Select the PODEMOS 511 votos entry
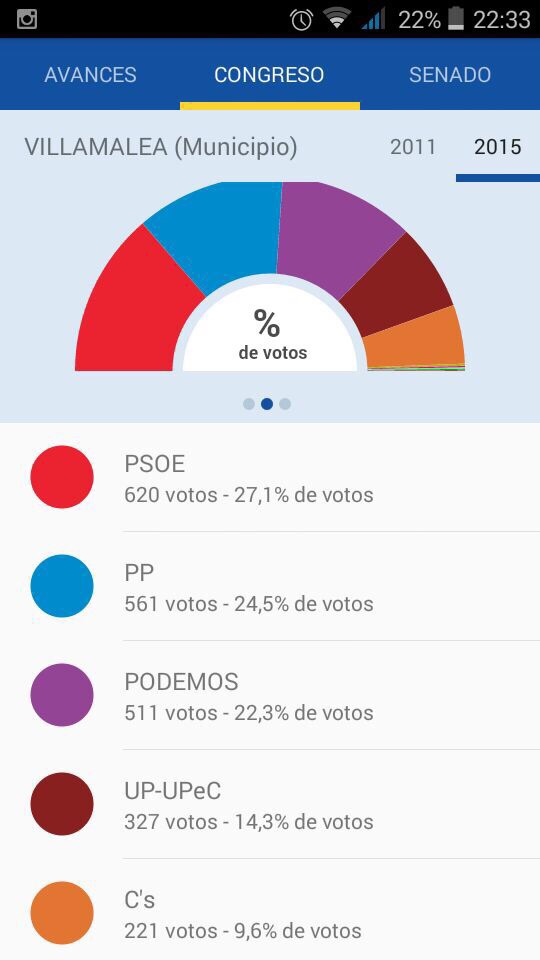 click(270, 695)
